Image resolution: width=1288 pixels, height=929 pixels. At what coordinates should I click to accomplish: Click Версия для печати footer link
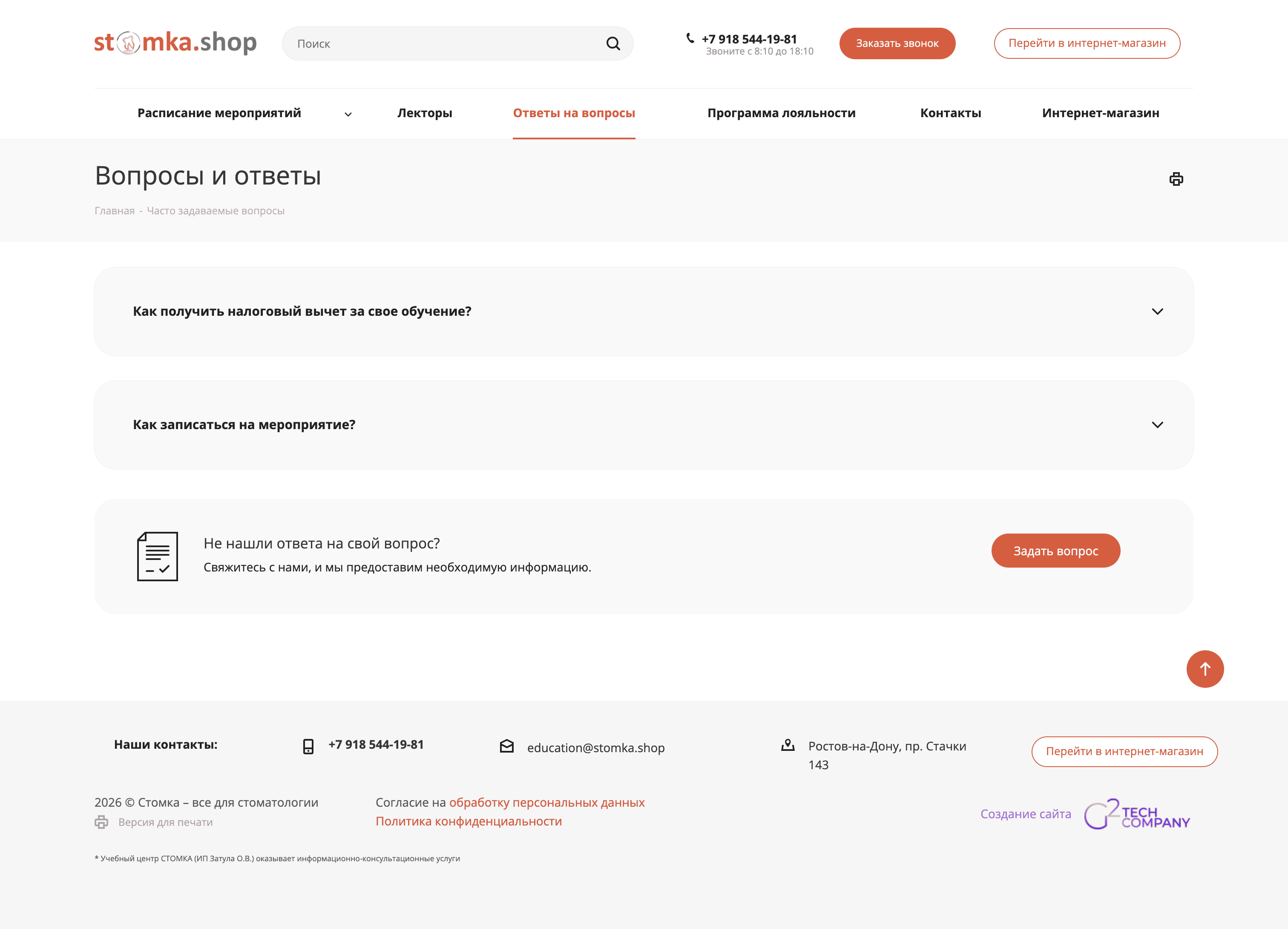(165, 822)
